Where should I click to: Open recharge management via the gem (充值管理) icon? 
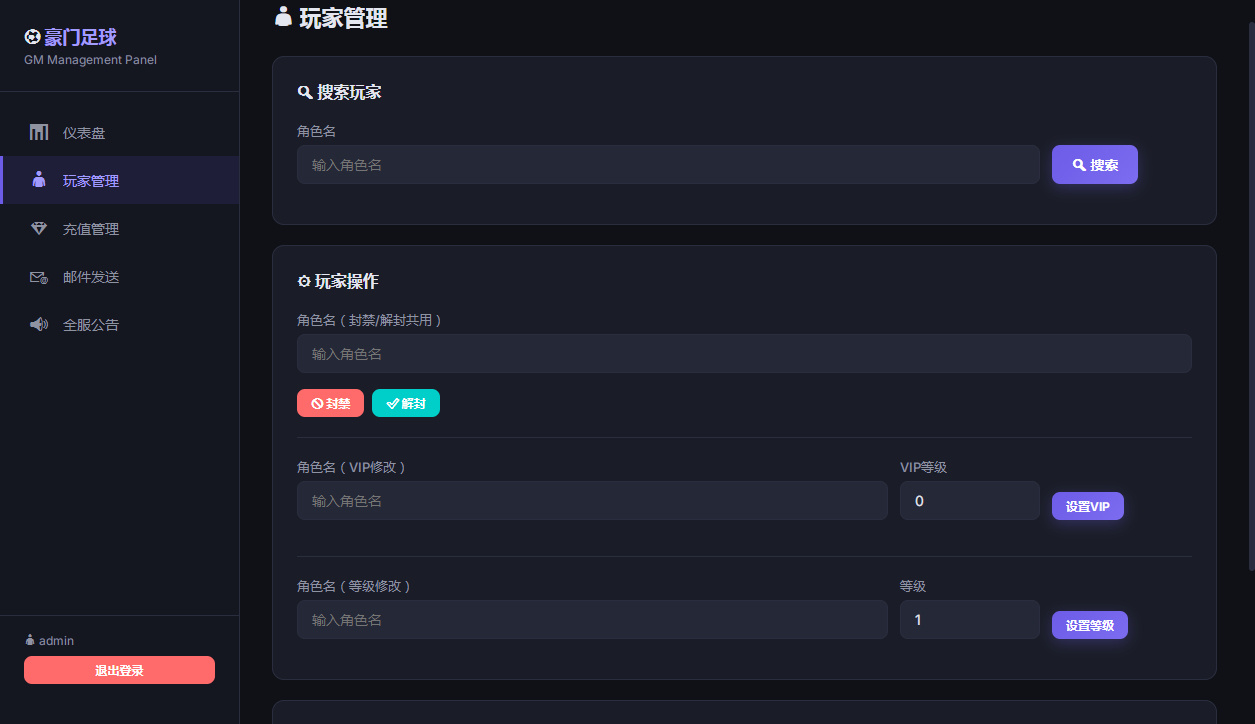pos(38,228)
